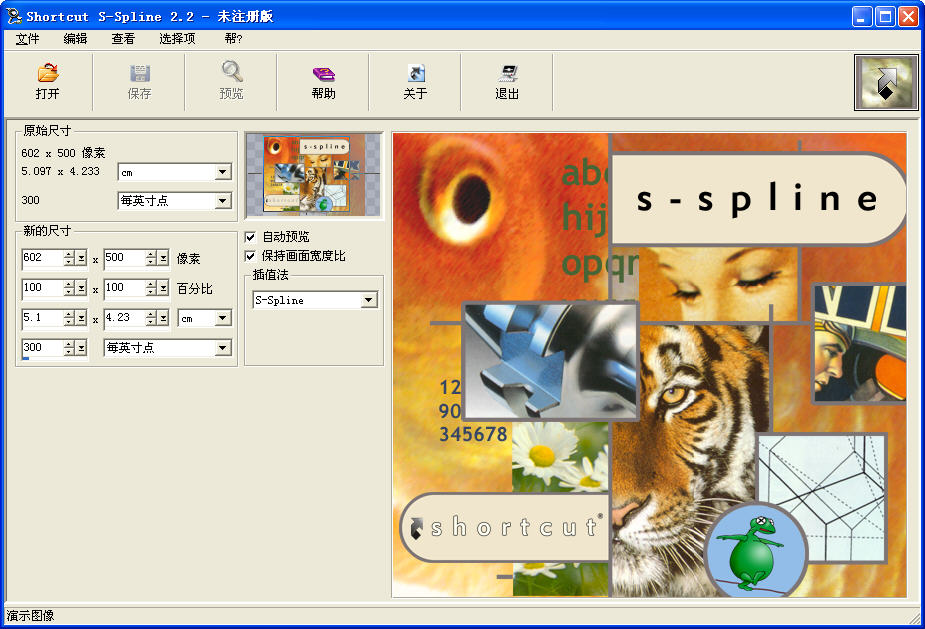Click the height field showing 4.23

click(124, 318)
